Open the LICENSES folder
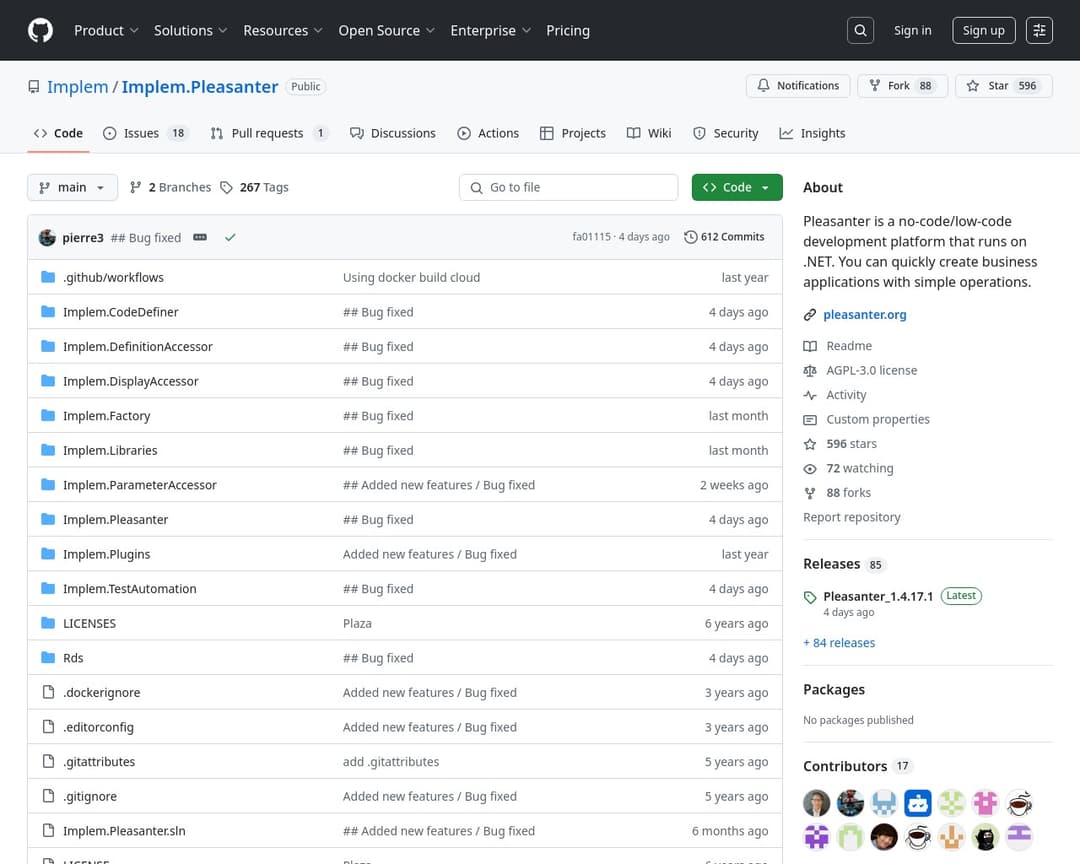Screen dimensions: 1080x864 [90, 623]
